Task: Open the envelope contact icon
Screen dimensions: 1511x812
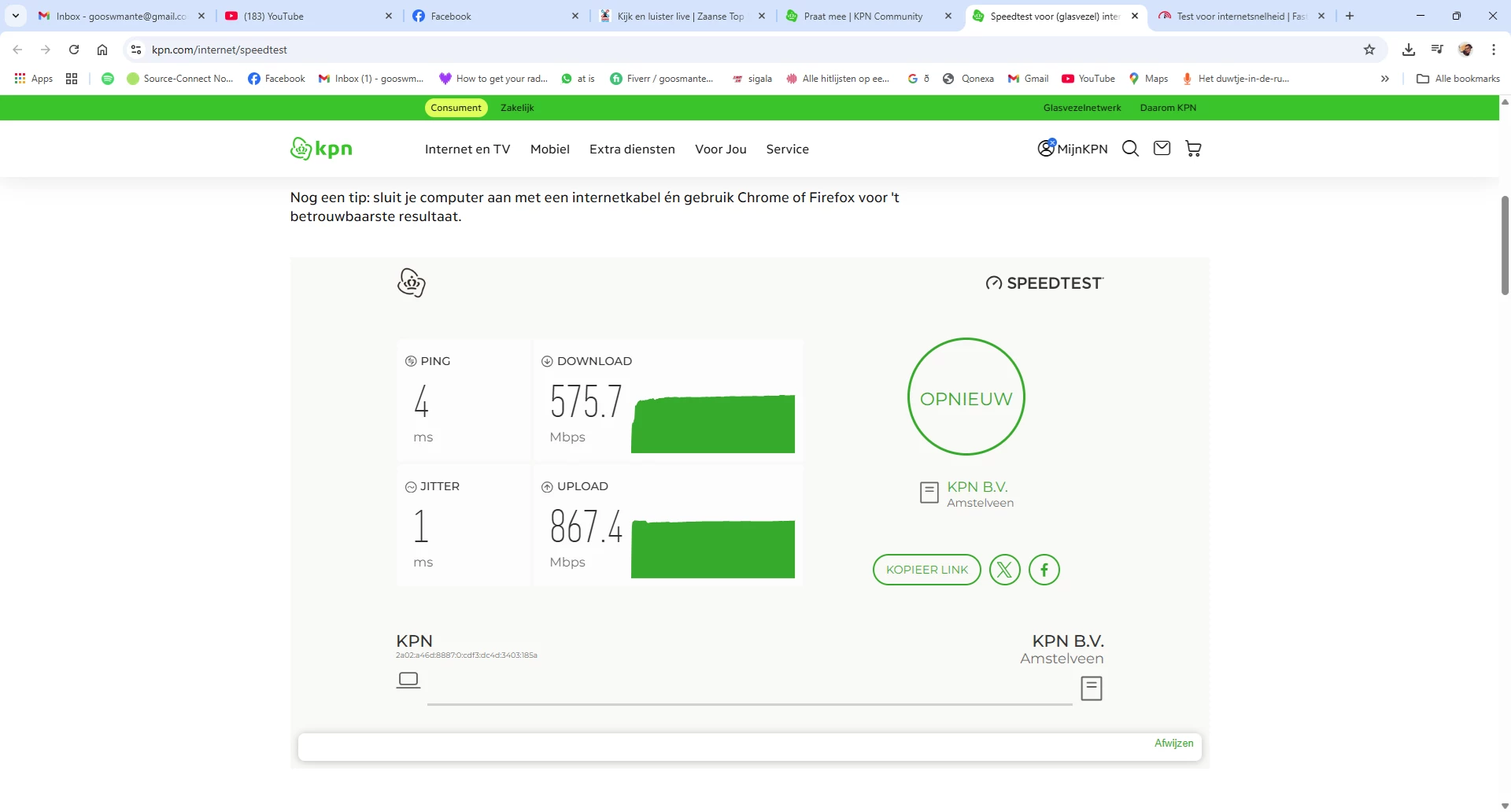Action: 1162,148
